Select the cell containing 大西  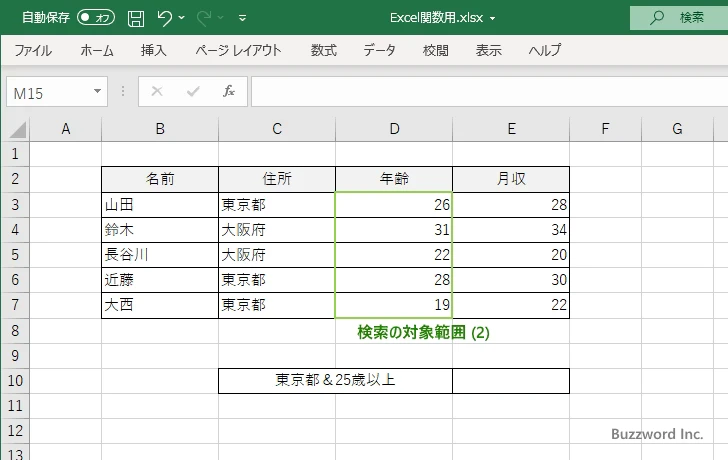pyautogui.click(x=160, y=305)
